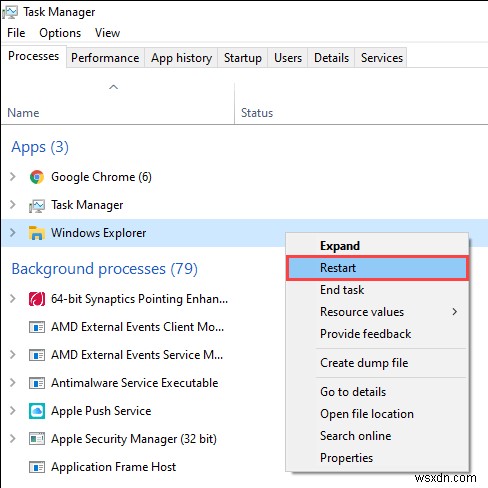Choose Properties in context menu

pyautogui.click(x=377, y=458)
